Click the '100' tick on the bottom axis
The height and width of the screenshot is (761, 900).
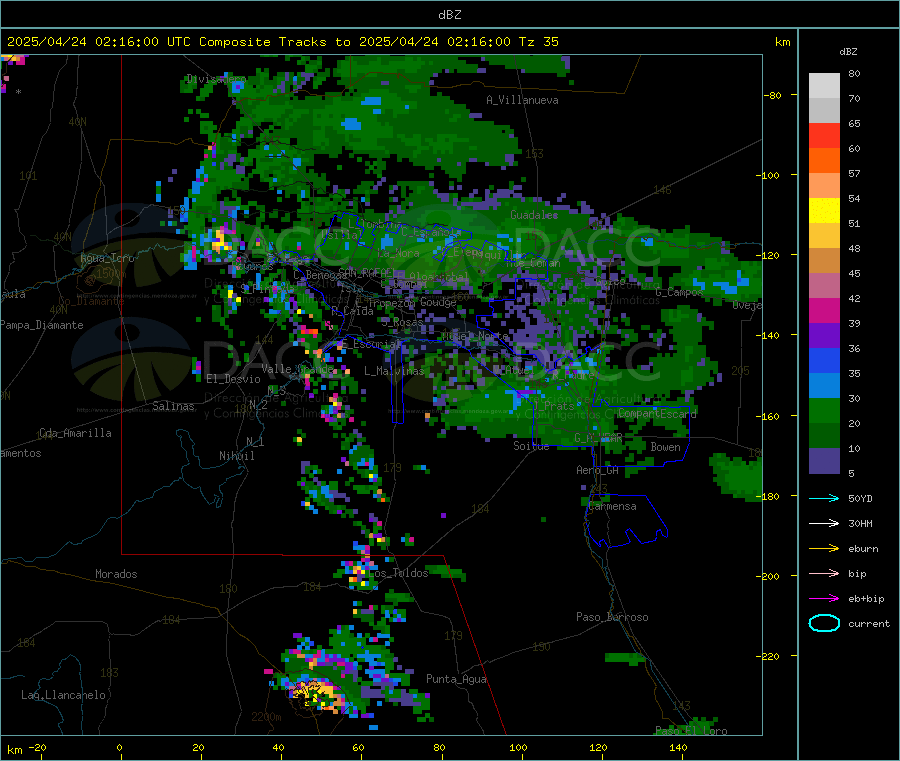coord(518,747)
